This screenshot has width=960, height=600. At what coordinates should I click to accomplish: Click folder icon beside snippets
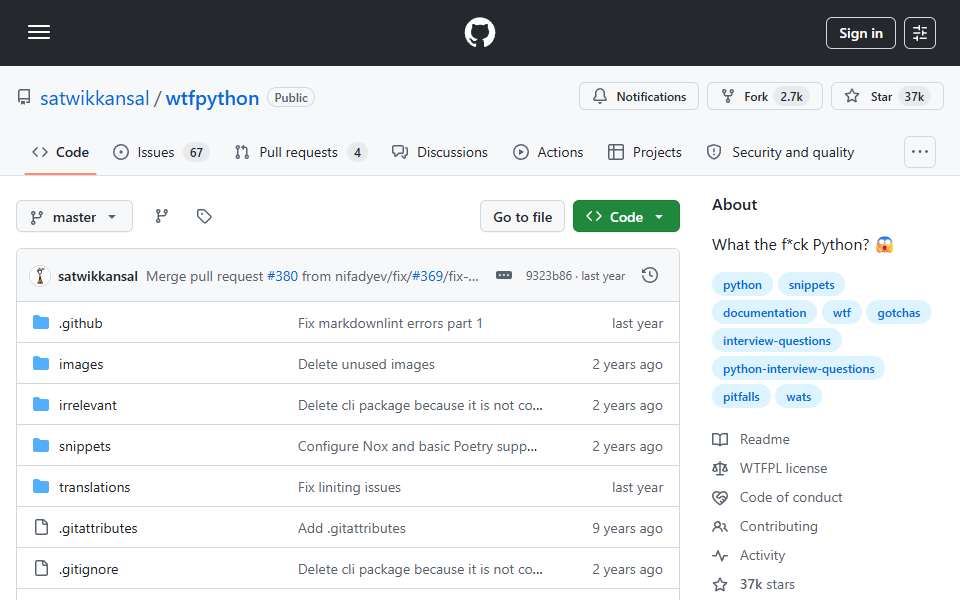(41, 445)
